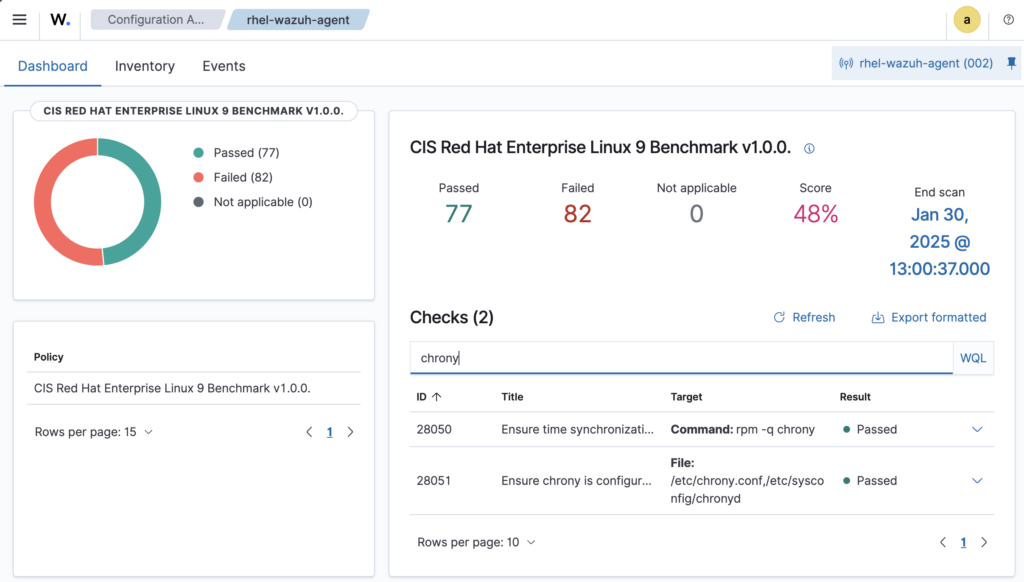Switch to the Dashboard tab
This screenshot has width=1024, height=582.
(x=52, y=66)
